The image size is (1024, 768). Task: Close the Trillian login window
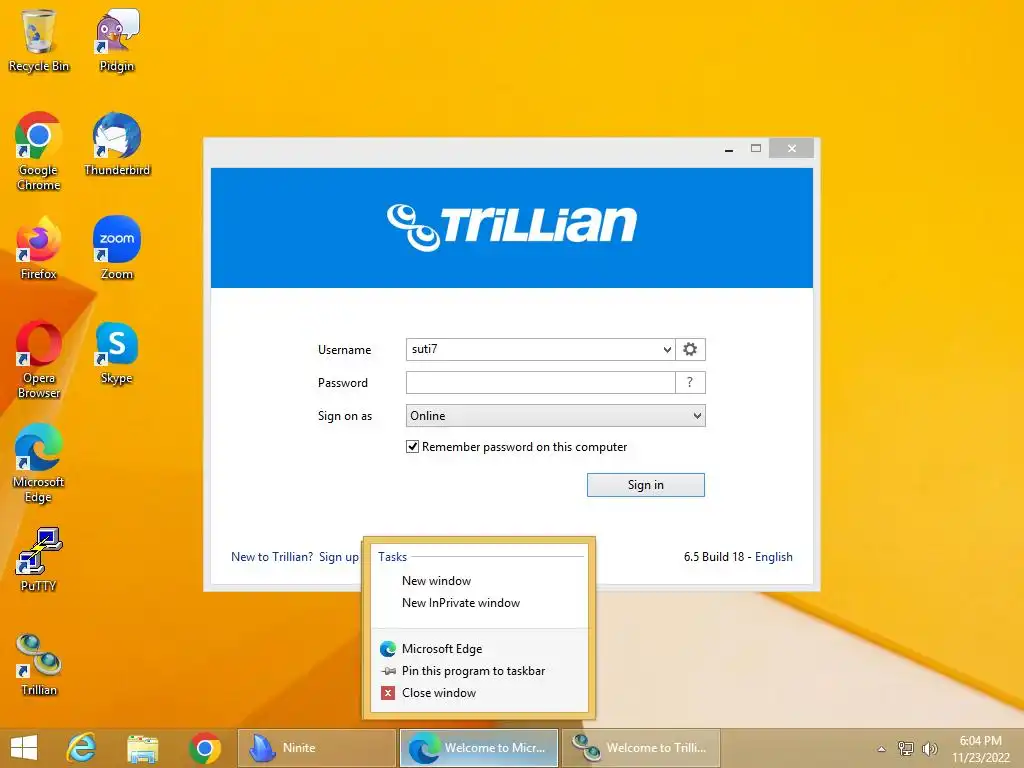[792, 149]
